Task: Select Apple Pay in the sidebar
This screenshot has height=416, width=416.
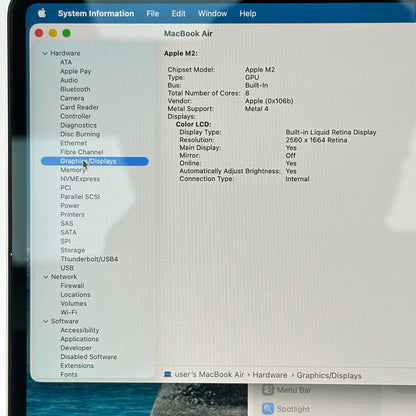Action: 76,71
